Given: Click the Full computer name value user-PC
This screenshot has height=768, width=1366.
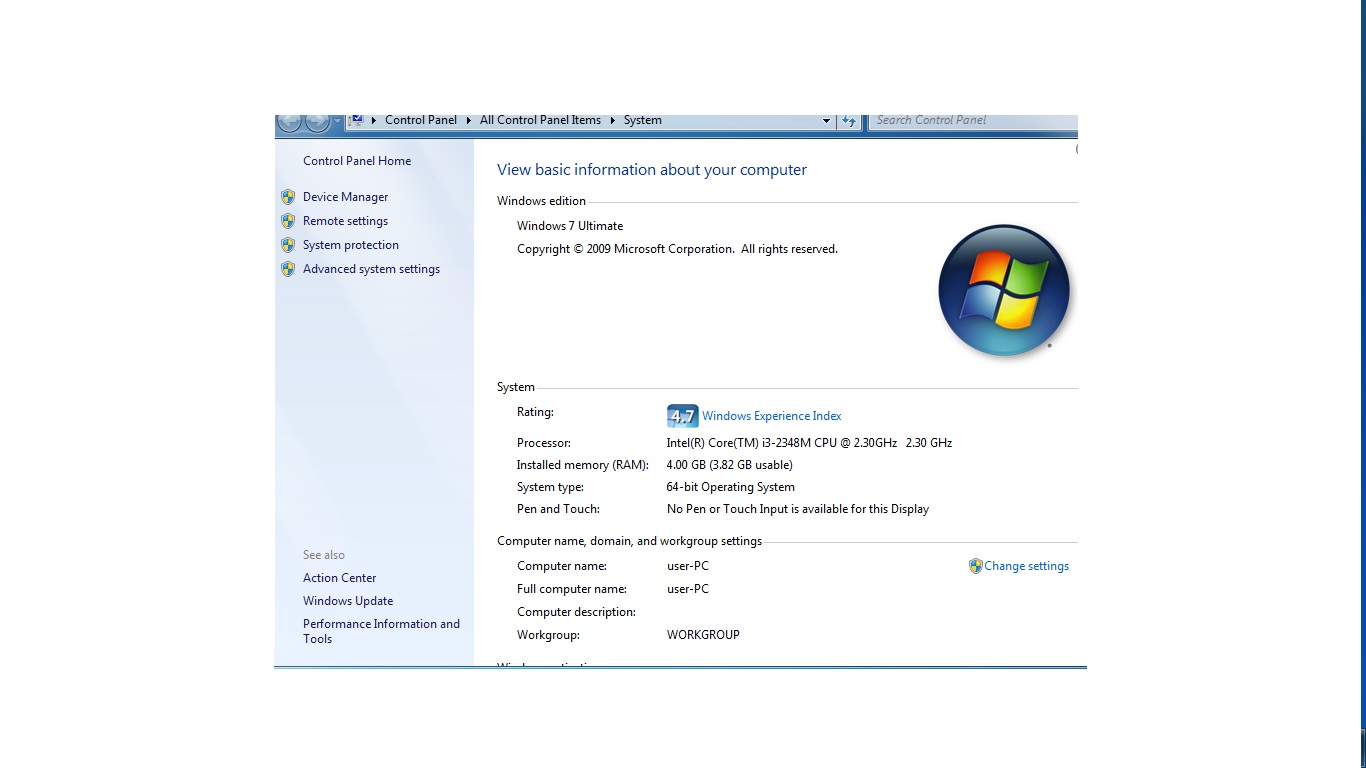Looking at the screenshot, I should pos(688,589).
